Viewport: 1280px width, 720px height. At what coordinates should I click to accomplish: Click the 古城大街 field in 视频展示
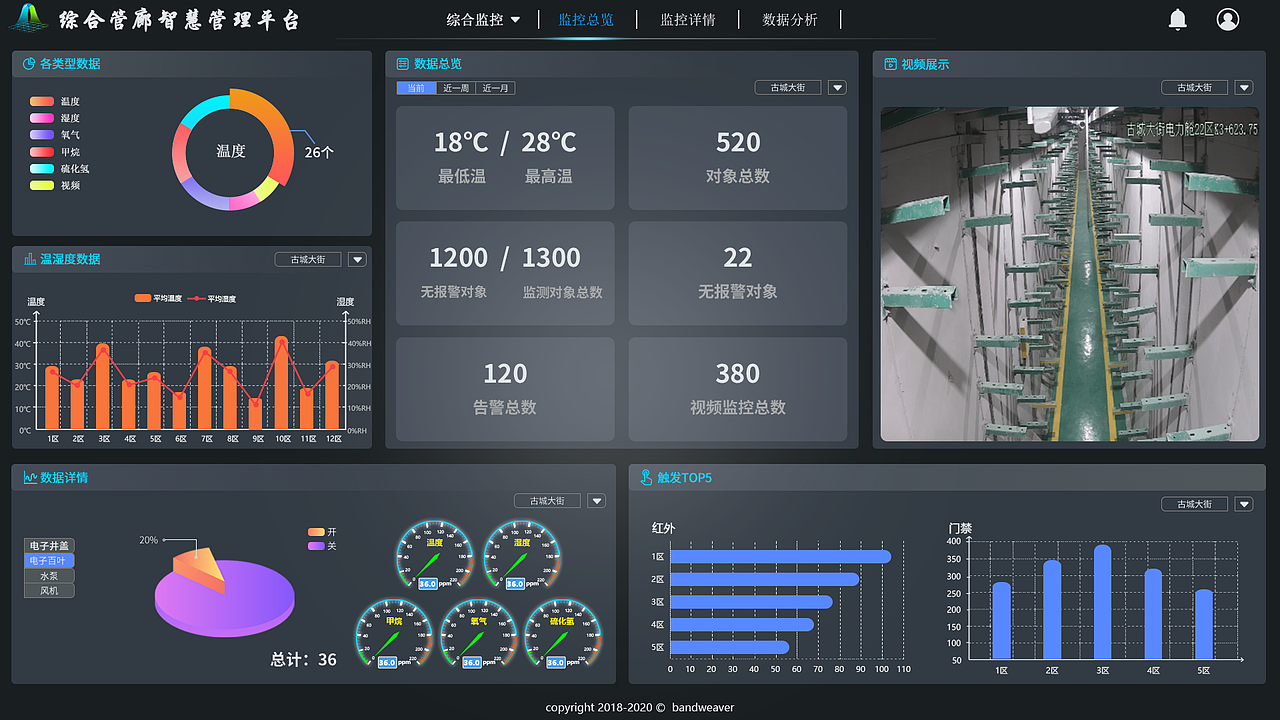click(x=1194, y=88)
